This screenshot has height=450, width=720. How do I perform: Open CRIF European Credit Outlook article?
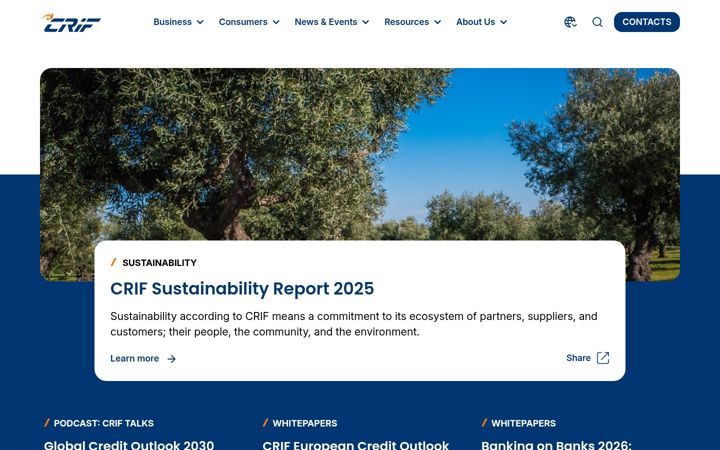pyautogui.click(x=355, y=445)
